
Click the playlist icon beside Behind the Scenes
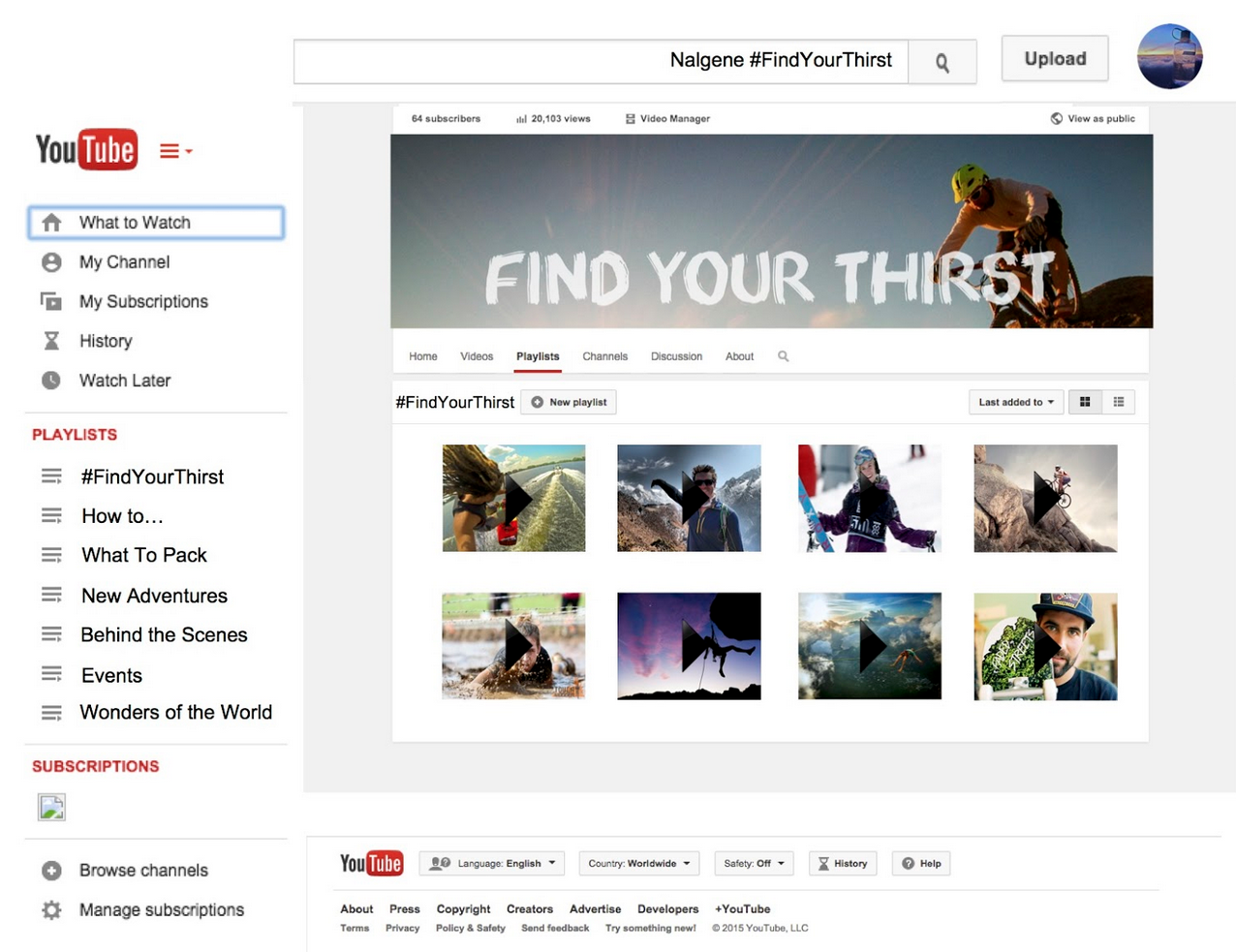[x=51, y=634]
